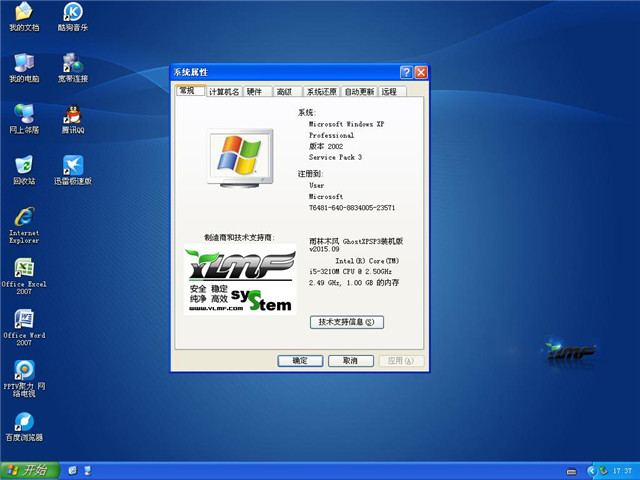
Task: Open 酷狗音乐 desktop shortcut
Action: 73,16
